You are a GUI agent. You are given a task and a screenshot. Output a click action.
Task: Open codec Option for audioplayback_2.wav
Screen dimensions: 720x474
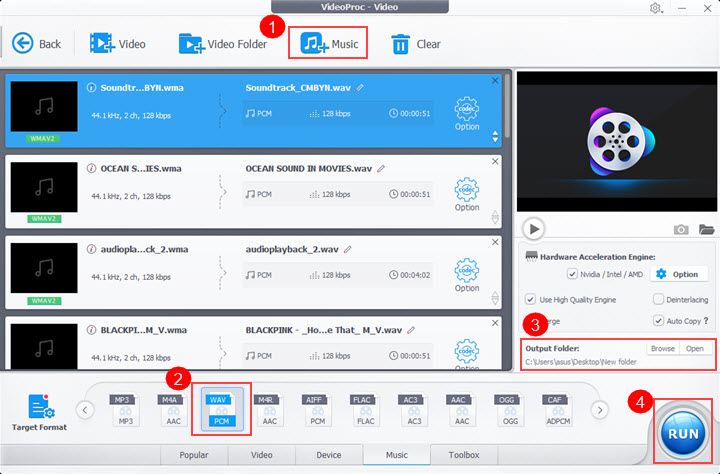(467, 276)
